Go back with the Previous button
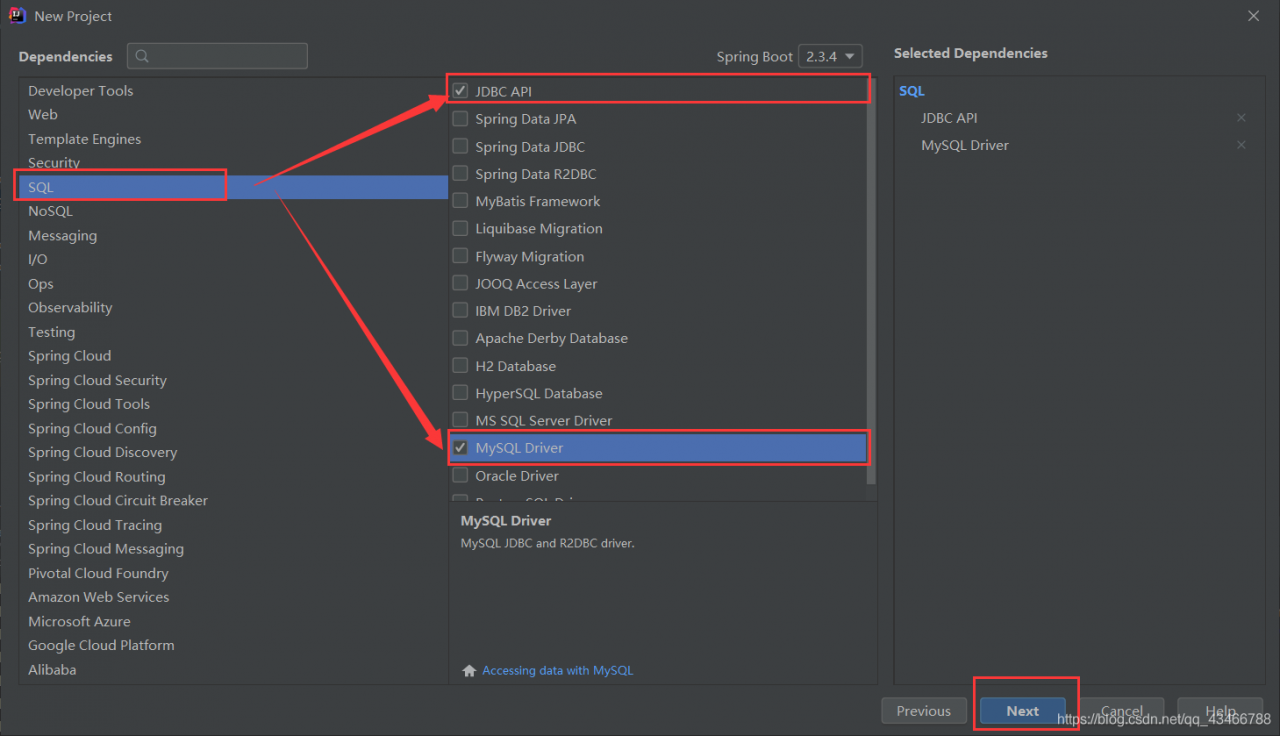This screenshot has height=736, width=1280. point(923,711)
